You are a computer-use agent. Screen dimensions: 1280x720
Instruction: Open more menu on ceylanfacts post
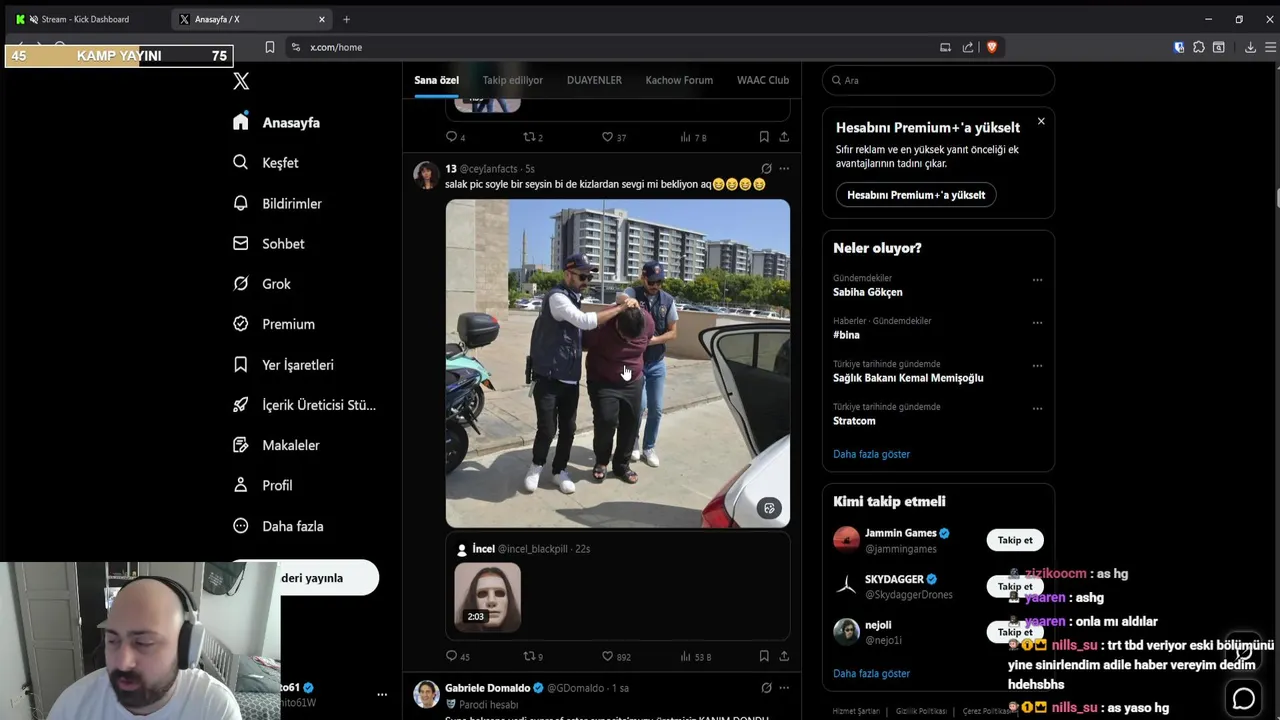click(x=784, y=169)
